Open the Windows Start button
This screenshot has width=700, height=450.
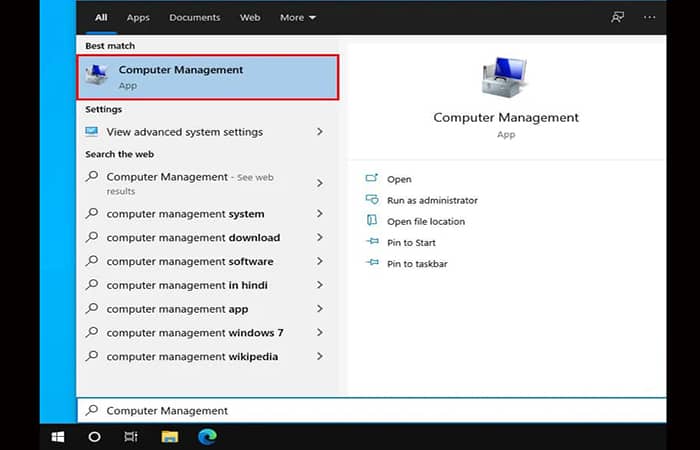[x=58, y=437]
